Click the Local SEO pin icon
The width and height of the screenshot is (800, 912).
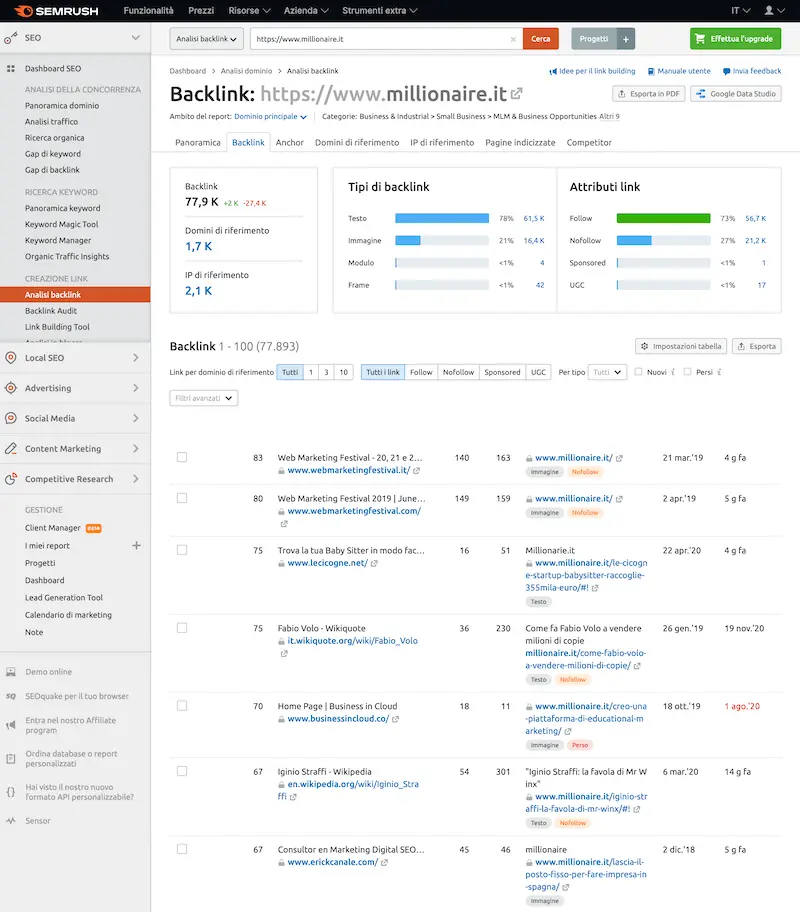[x=10, y=358]
